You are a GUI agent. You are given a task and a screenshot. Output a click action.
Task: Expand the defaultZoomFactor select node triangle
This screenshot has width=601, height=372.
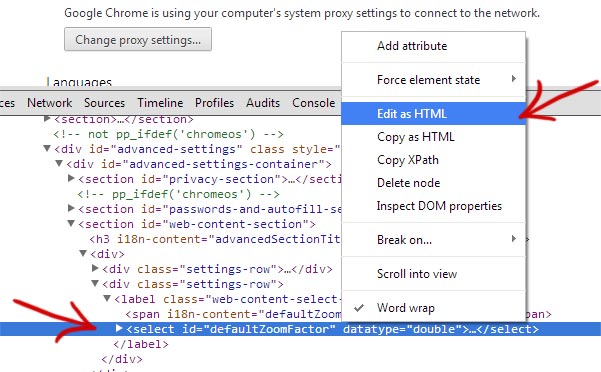click(119, 328)
